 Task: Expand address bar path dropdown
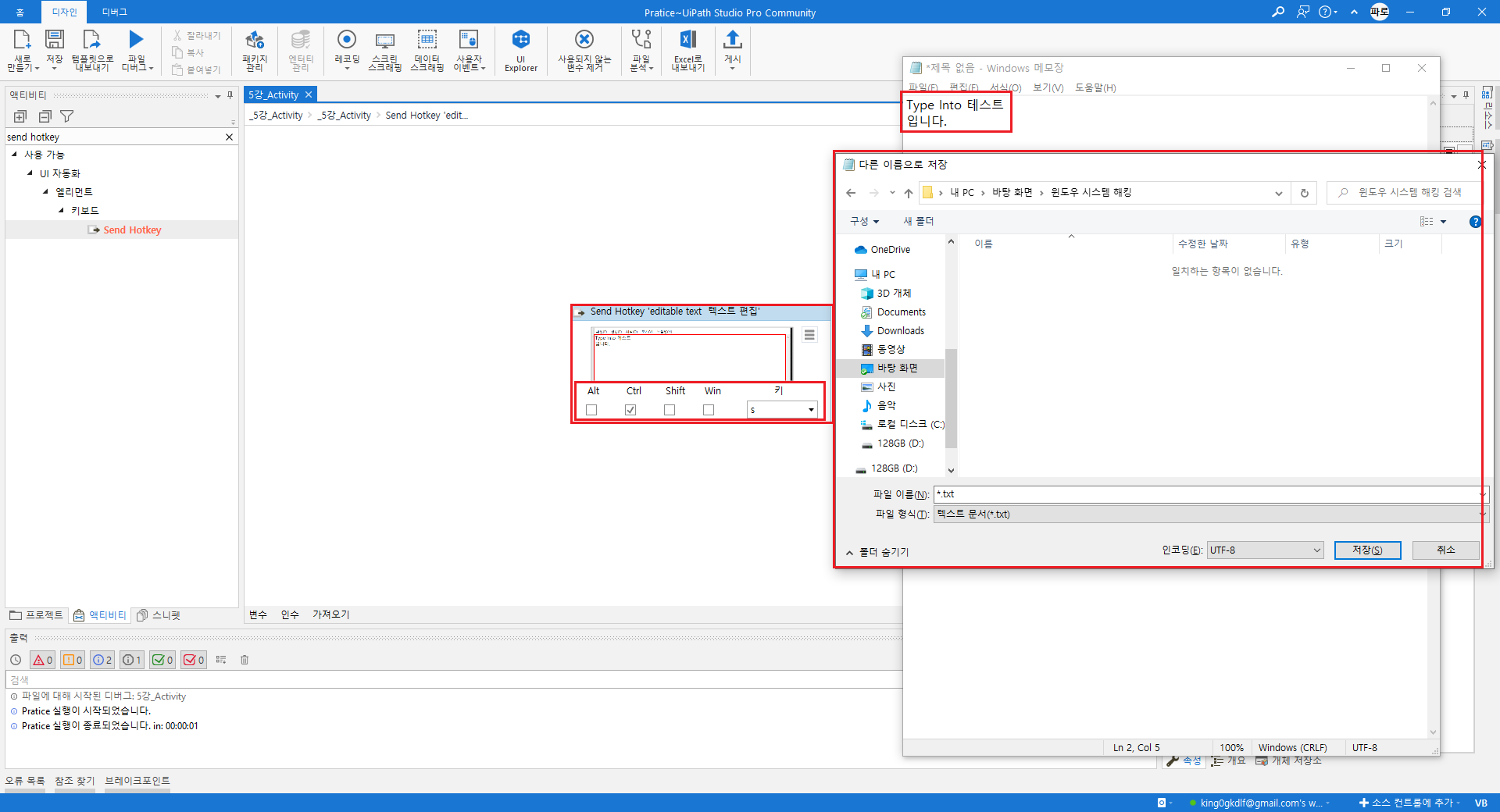pos(1278,193)
